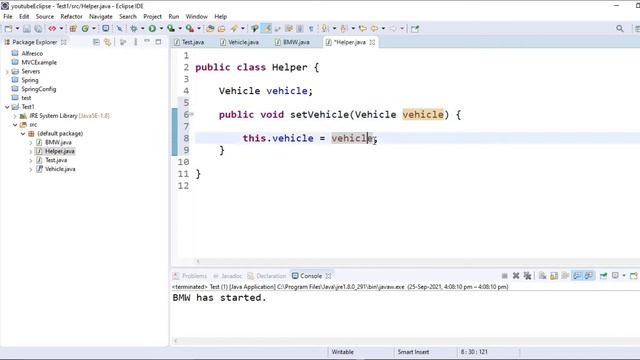Click 'BMW has started.' console output
The height and width of the screenshot is (360, 640).
click(219, 298)
